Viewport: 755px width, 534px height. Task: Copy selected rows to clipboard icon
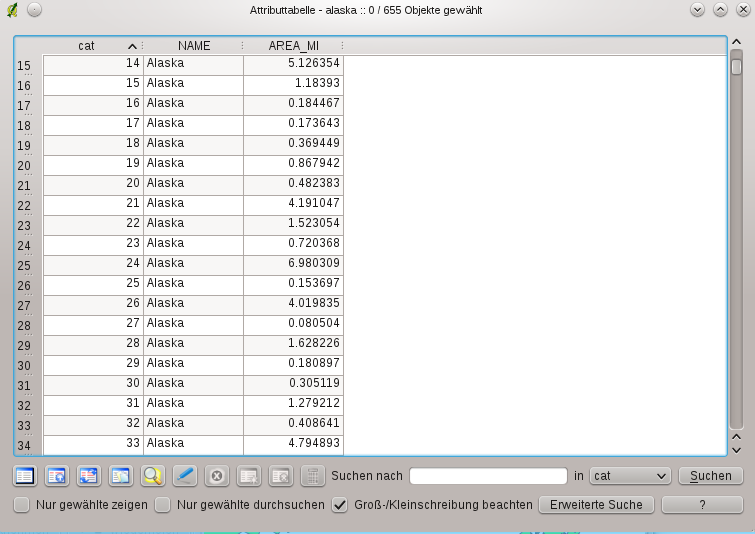tap(121, 476)
